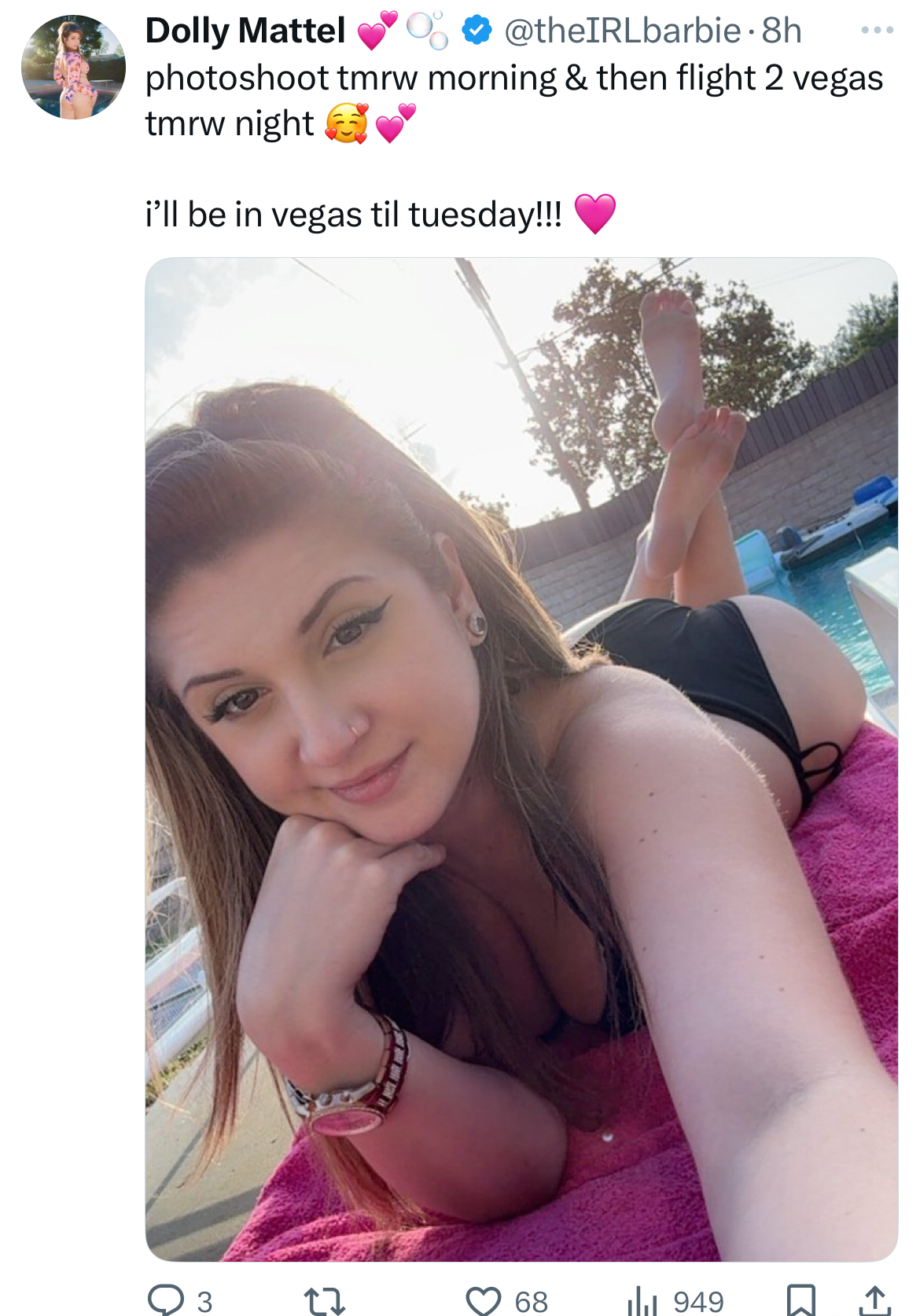Viewport: 920px width, 1316px height.
Task: Click the like count 68
Action: (532, 1302)
